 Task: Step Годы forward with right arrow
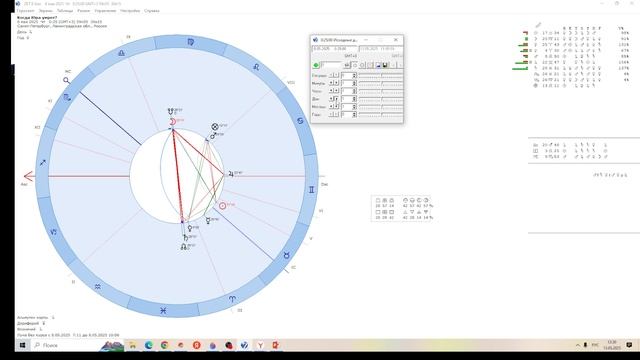point(336,114)
